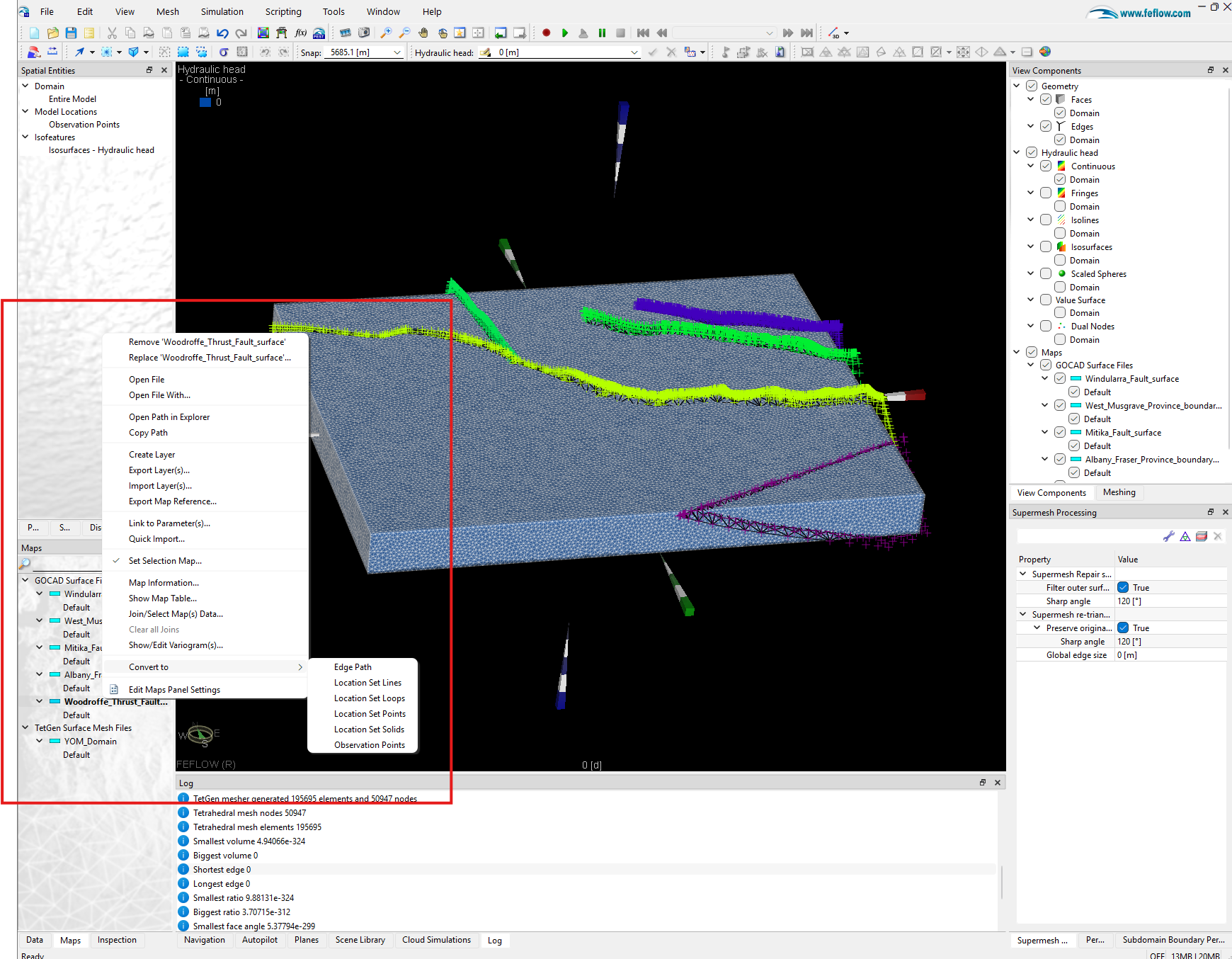Click the blue hydraulic head legend swatch
Viewport: 1232px width, 959px height.
coord(205,103)
